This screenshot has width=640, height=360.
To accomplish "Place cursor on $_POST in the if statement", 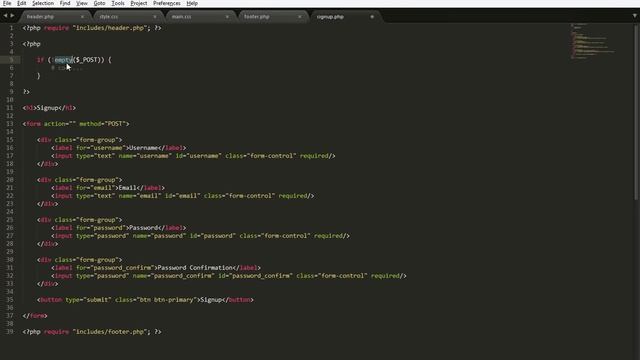I will (87, 60).
